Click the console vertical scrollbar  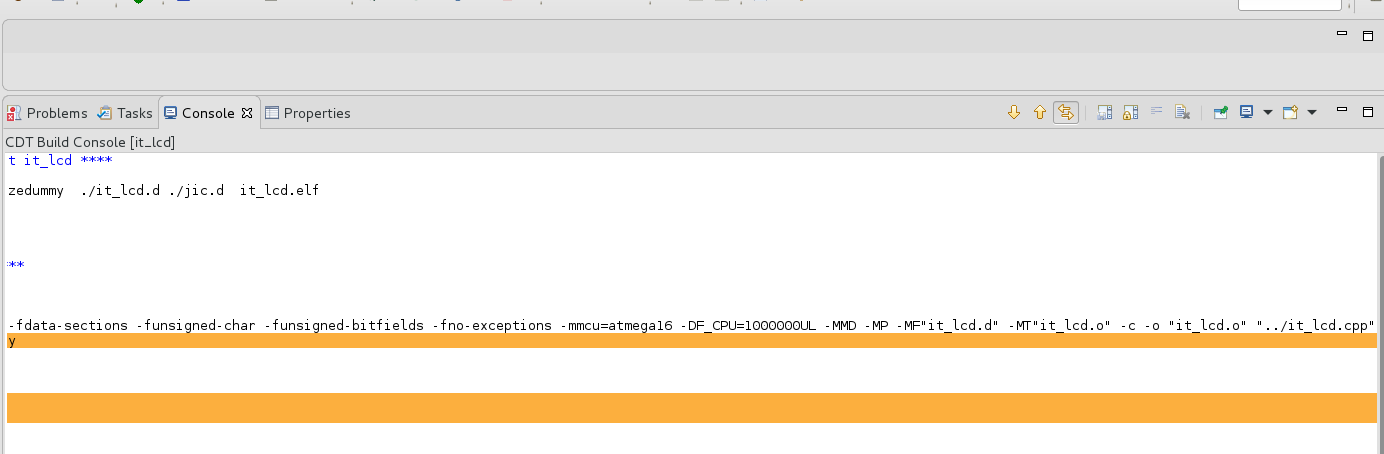click(1380, 303)
